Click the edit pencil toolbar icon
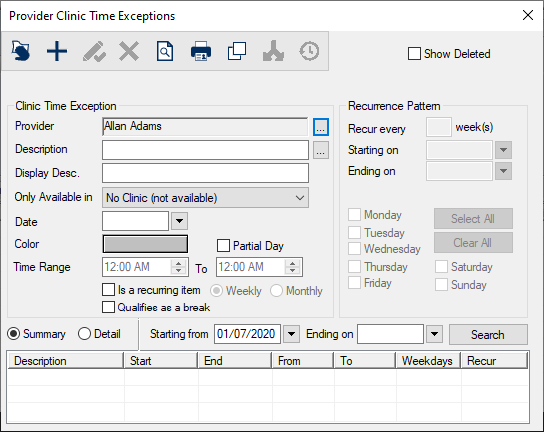Screen dimensions: 544x432 pos(94,51)
